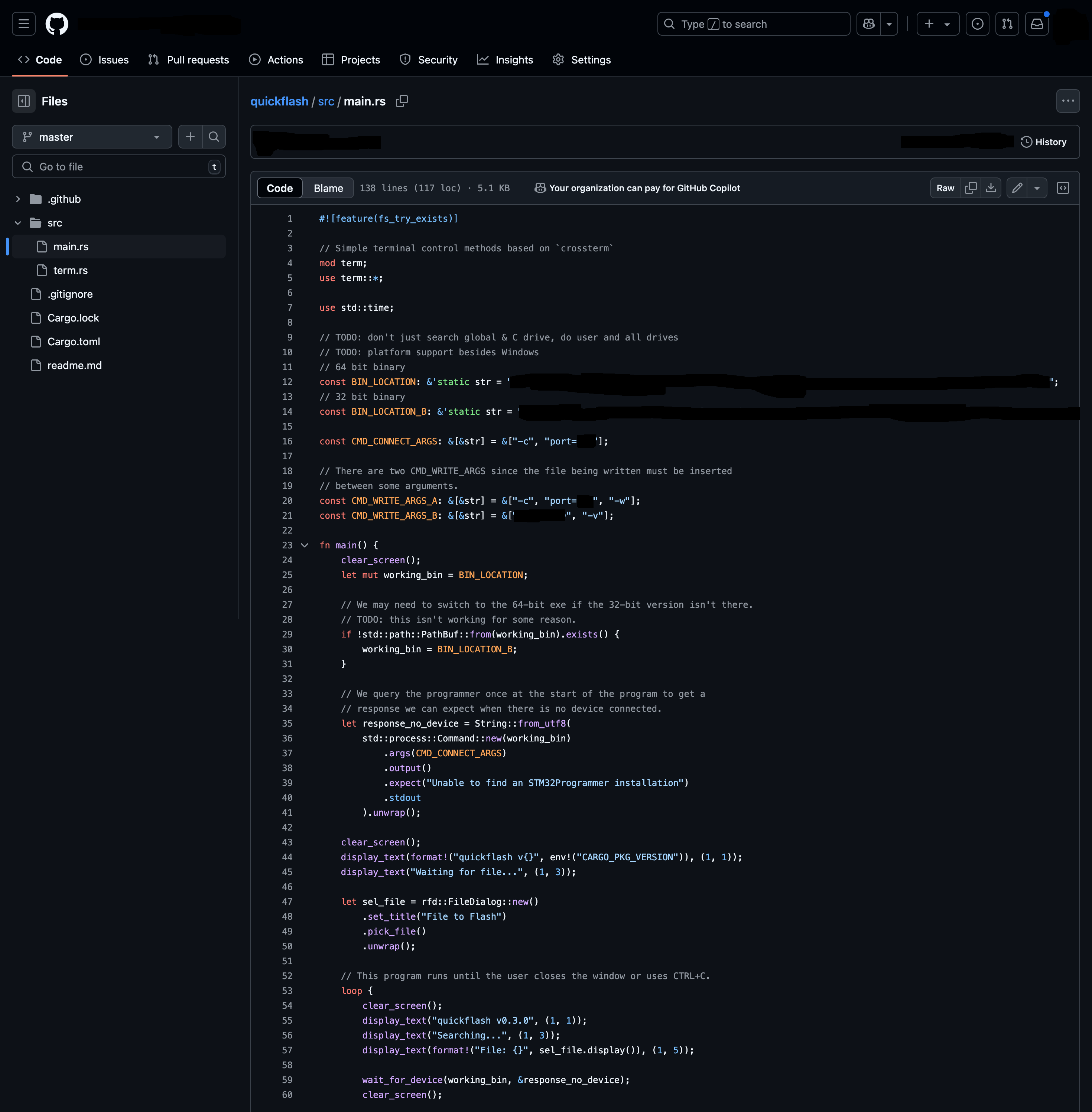Add a new file with plus button

pos(191,137)
